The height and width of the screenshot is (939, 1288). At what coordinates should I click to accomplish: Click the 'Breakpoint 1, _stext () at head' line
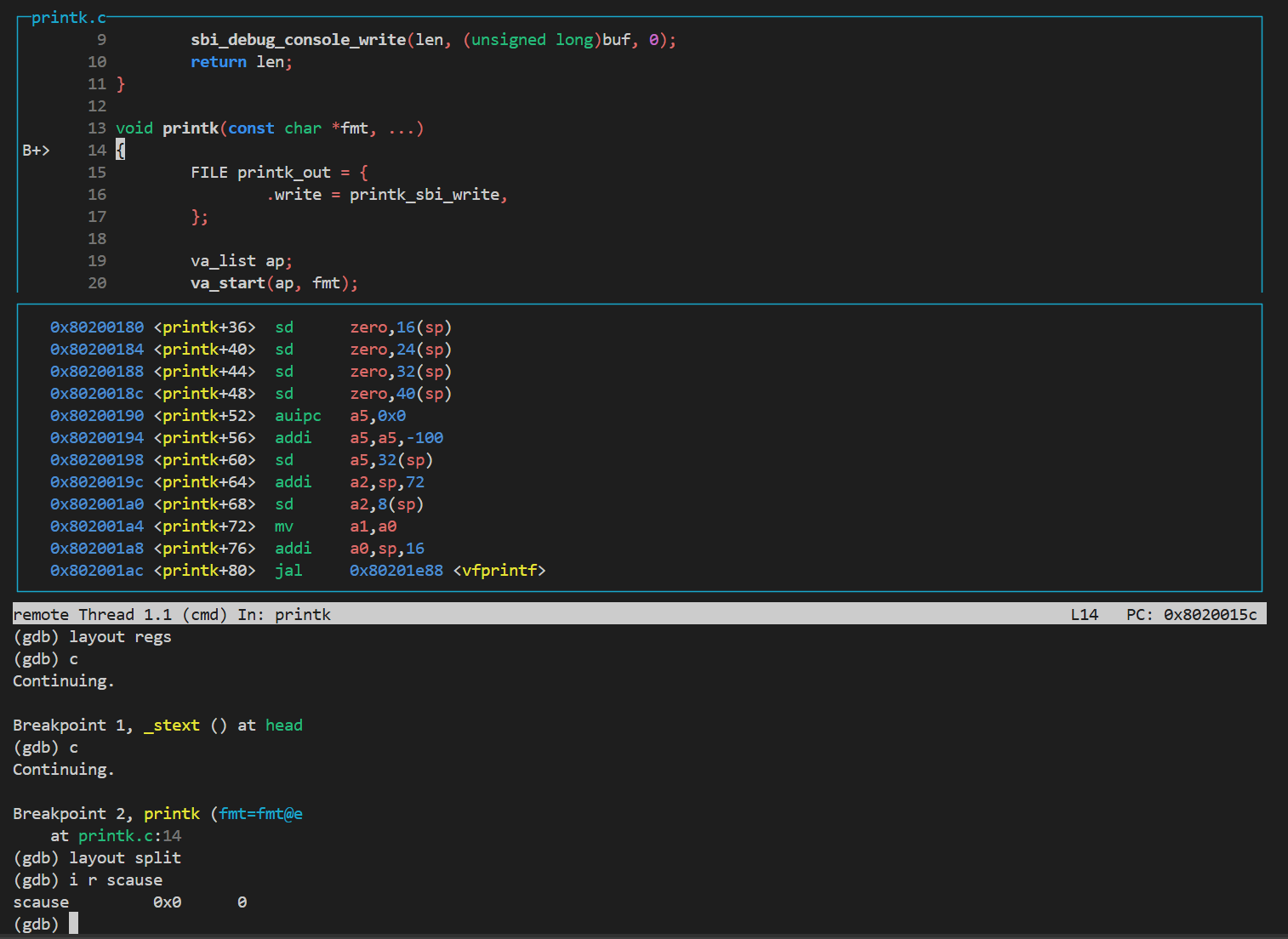click(x=158, y=726)
